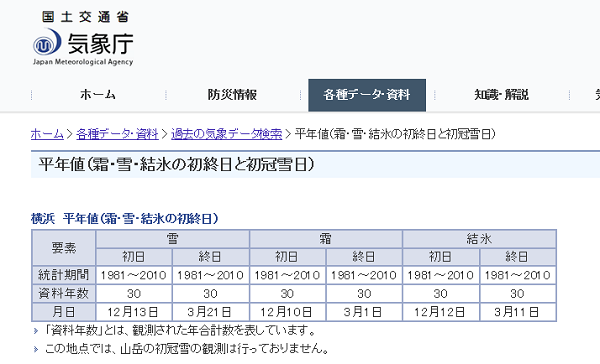
Task: Click 初日 header under 霜
Action: 287,256
